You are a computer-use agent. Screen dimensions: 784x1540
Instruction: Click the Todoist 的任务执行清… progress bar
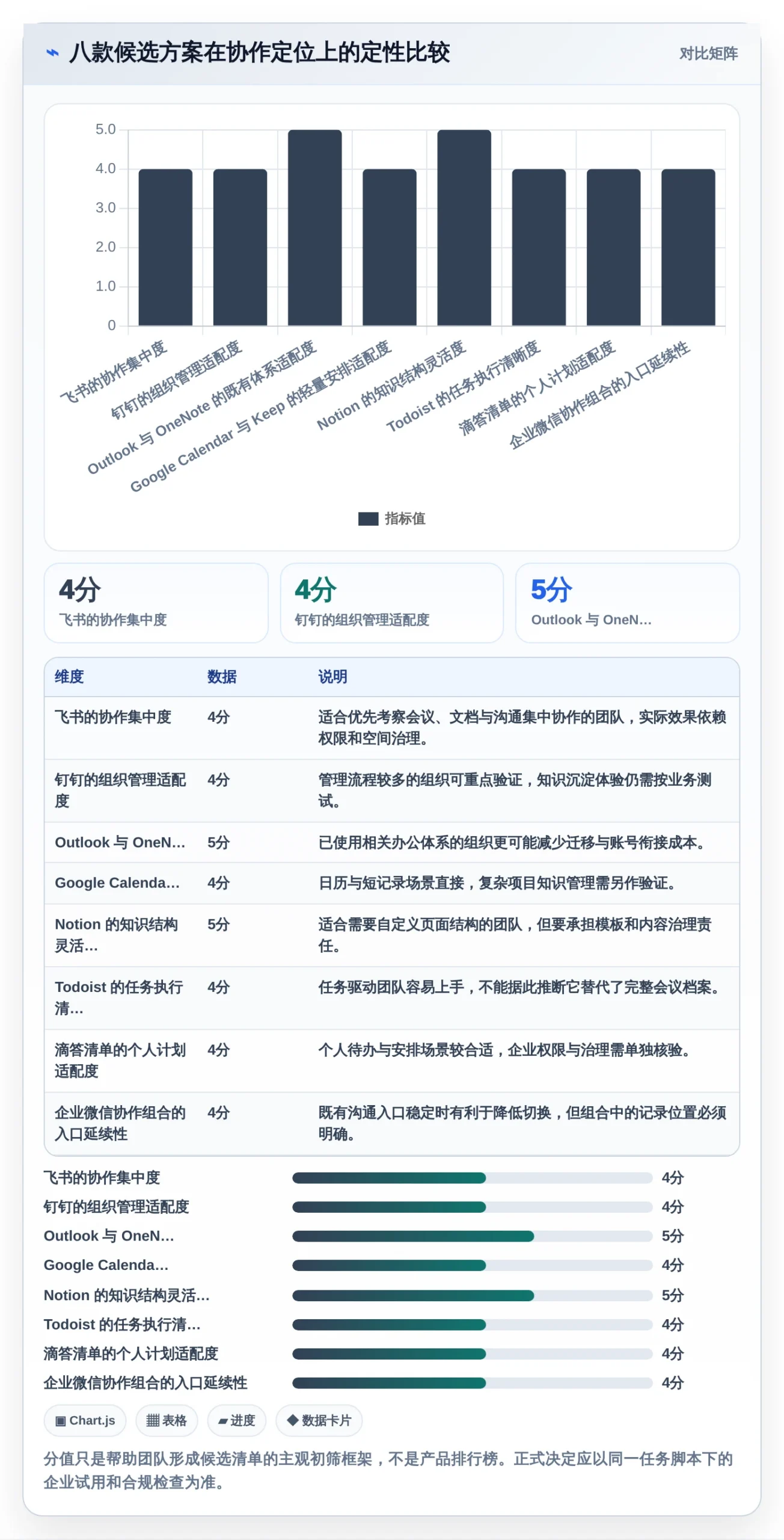[x=472, y=1324]
